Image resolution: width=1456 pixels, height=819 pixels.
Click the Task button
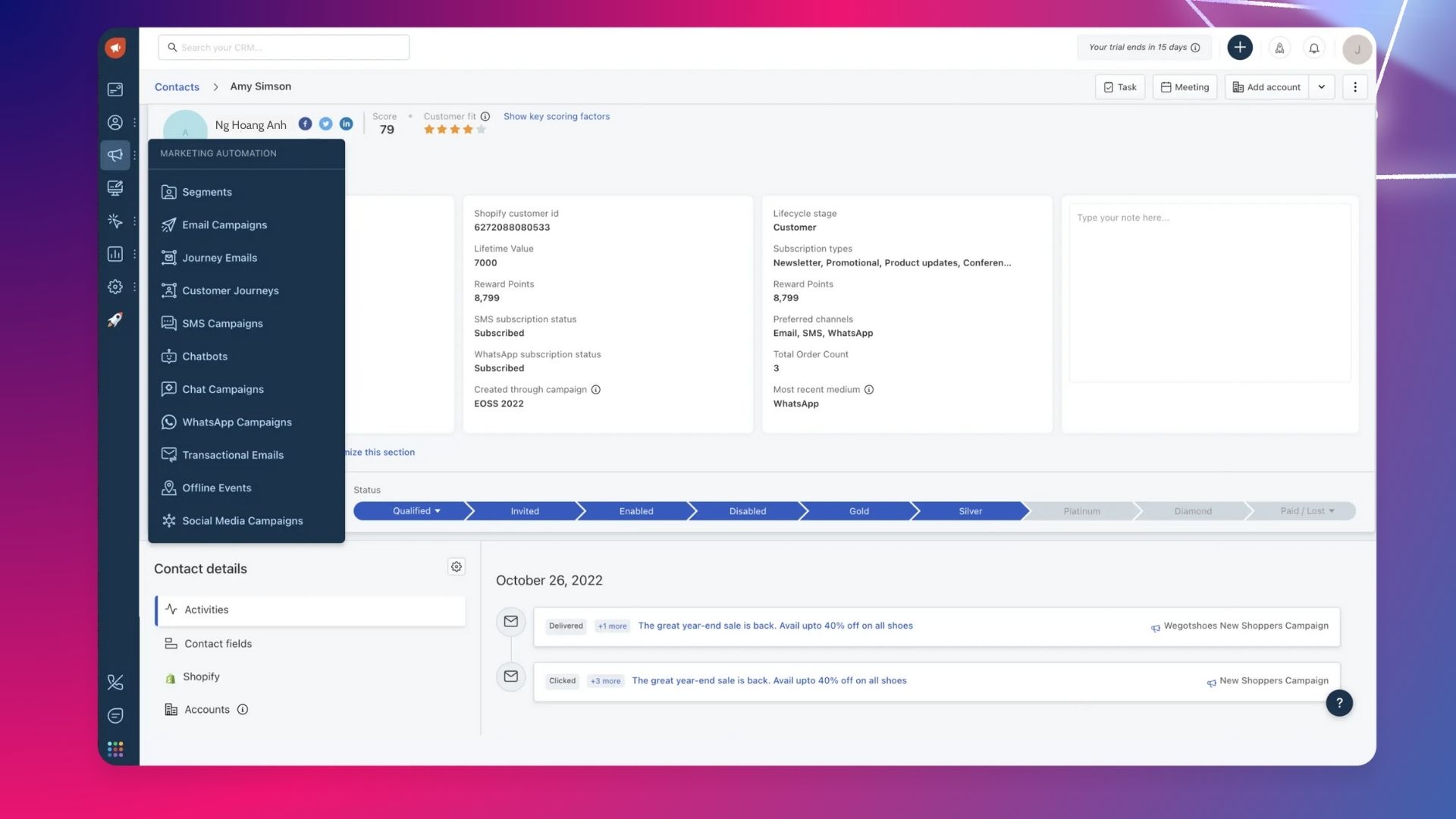tap(1120, 87)
